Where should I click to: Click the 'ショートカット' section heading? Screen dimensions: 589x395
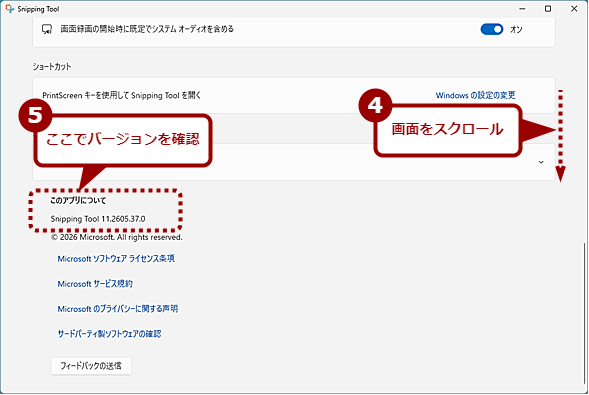click(x=52, y=67)
